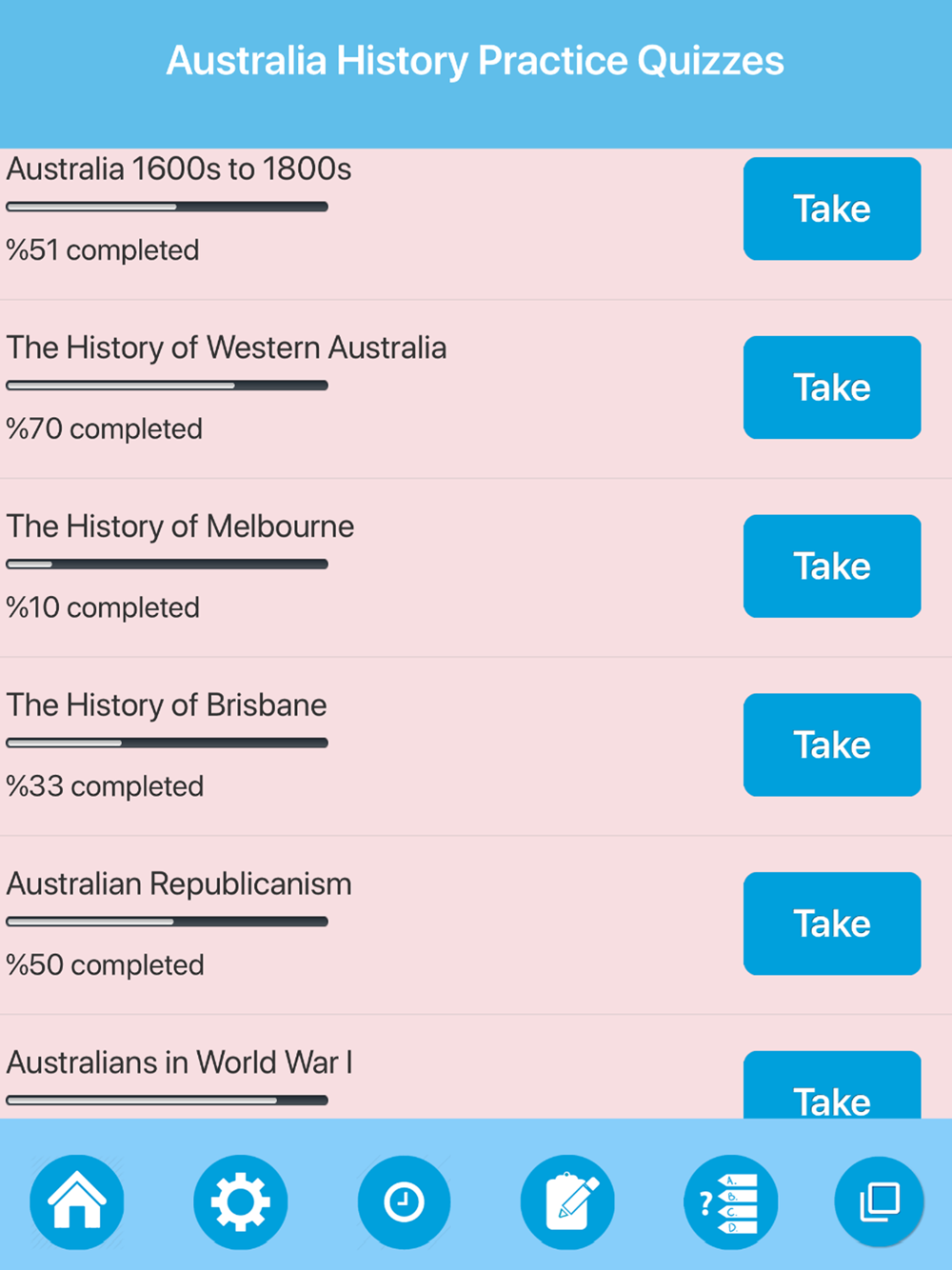Take the History of Melbourne quiz

click(x=832, y=566)
